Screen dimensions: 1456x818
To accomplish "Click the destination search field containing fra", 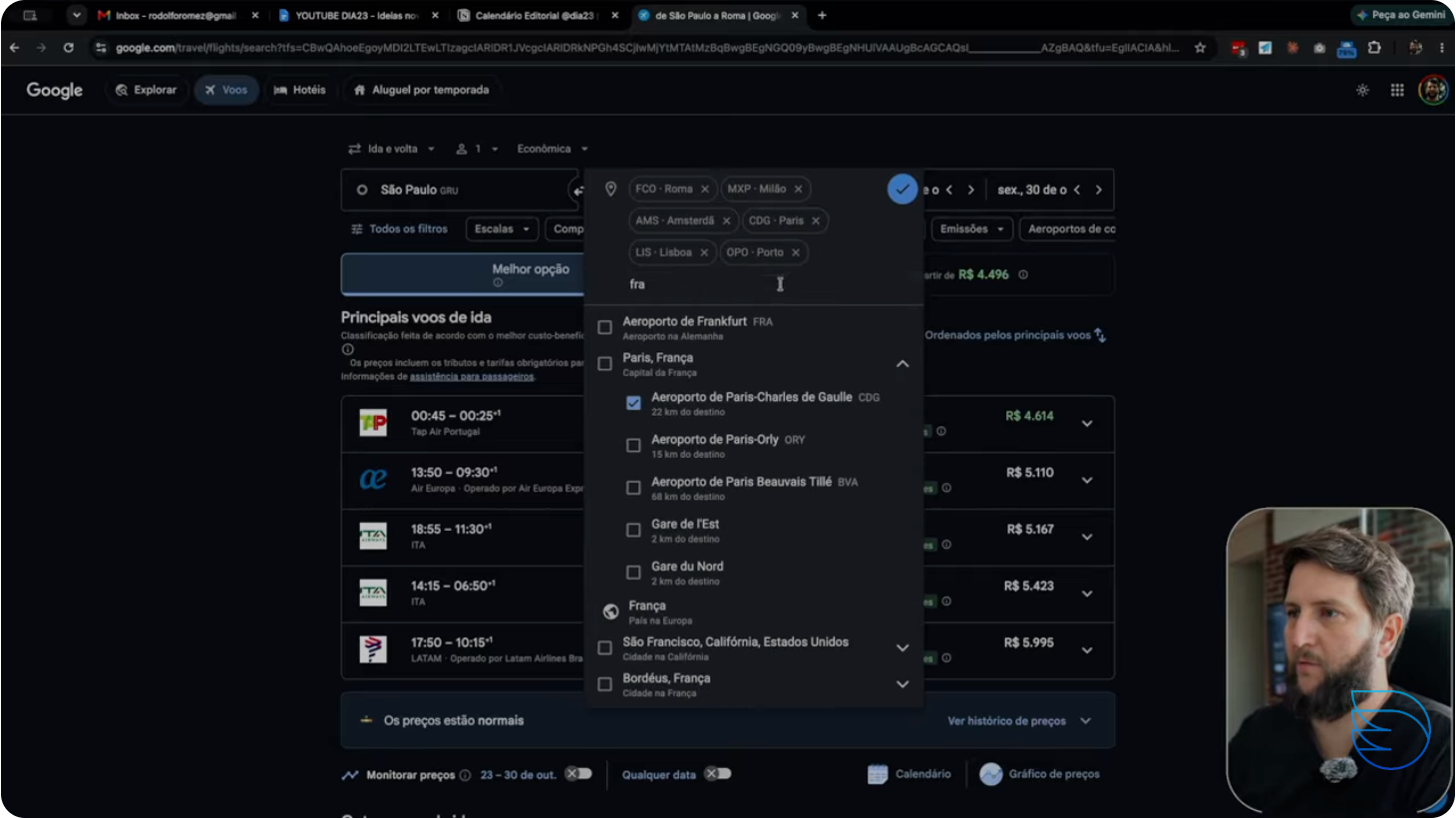I will pos(753,284).
